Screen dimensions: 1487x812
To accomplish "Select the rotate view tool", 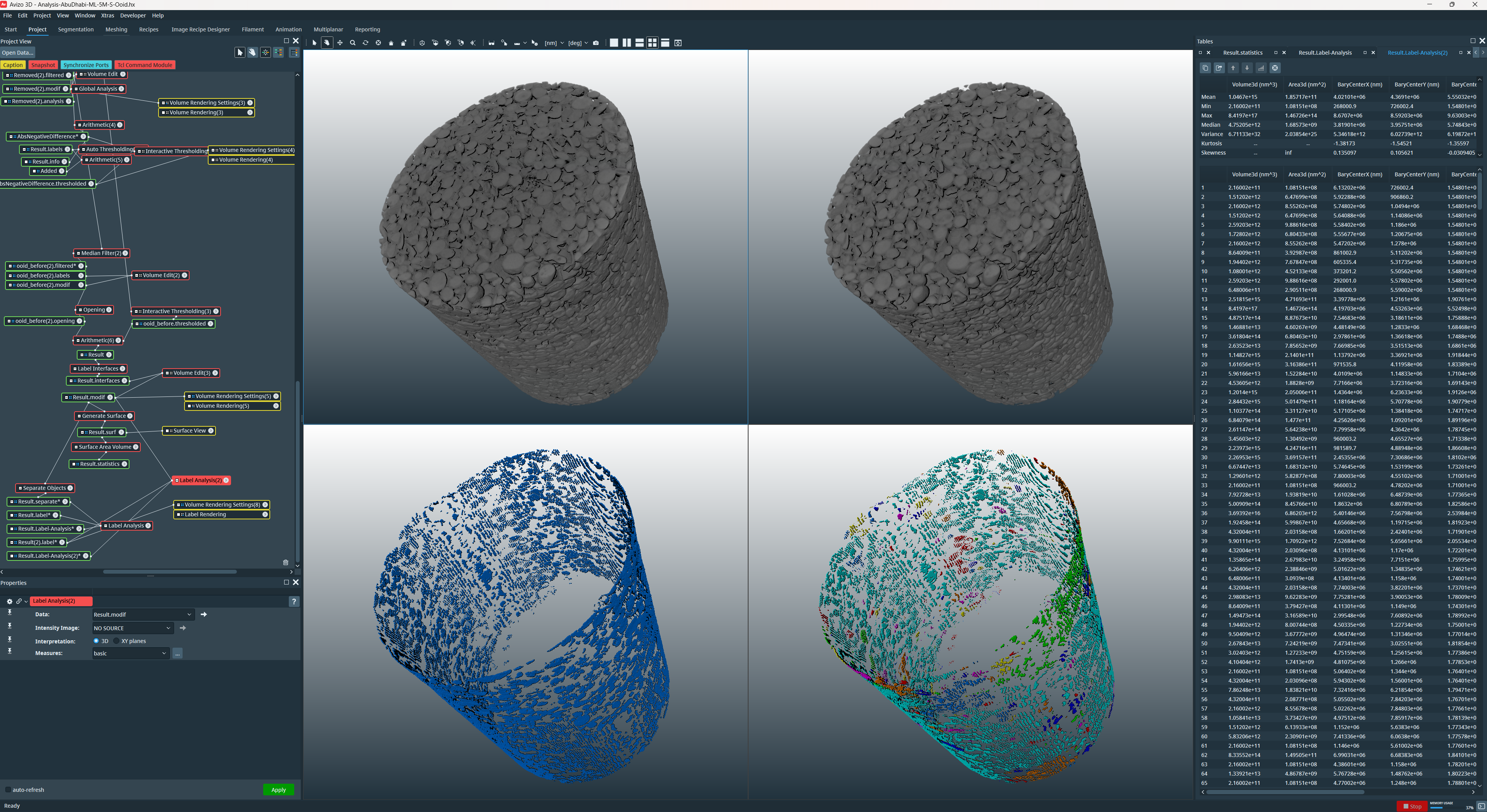I will pos(366,43).
